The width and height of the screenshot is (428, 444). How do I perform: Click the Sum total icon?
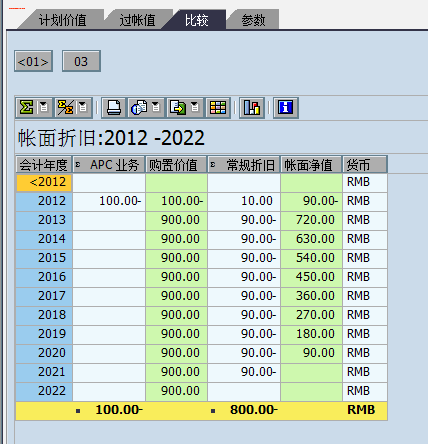[x=26, y=108]
